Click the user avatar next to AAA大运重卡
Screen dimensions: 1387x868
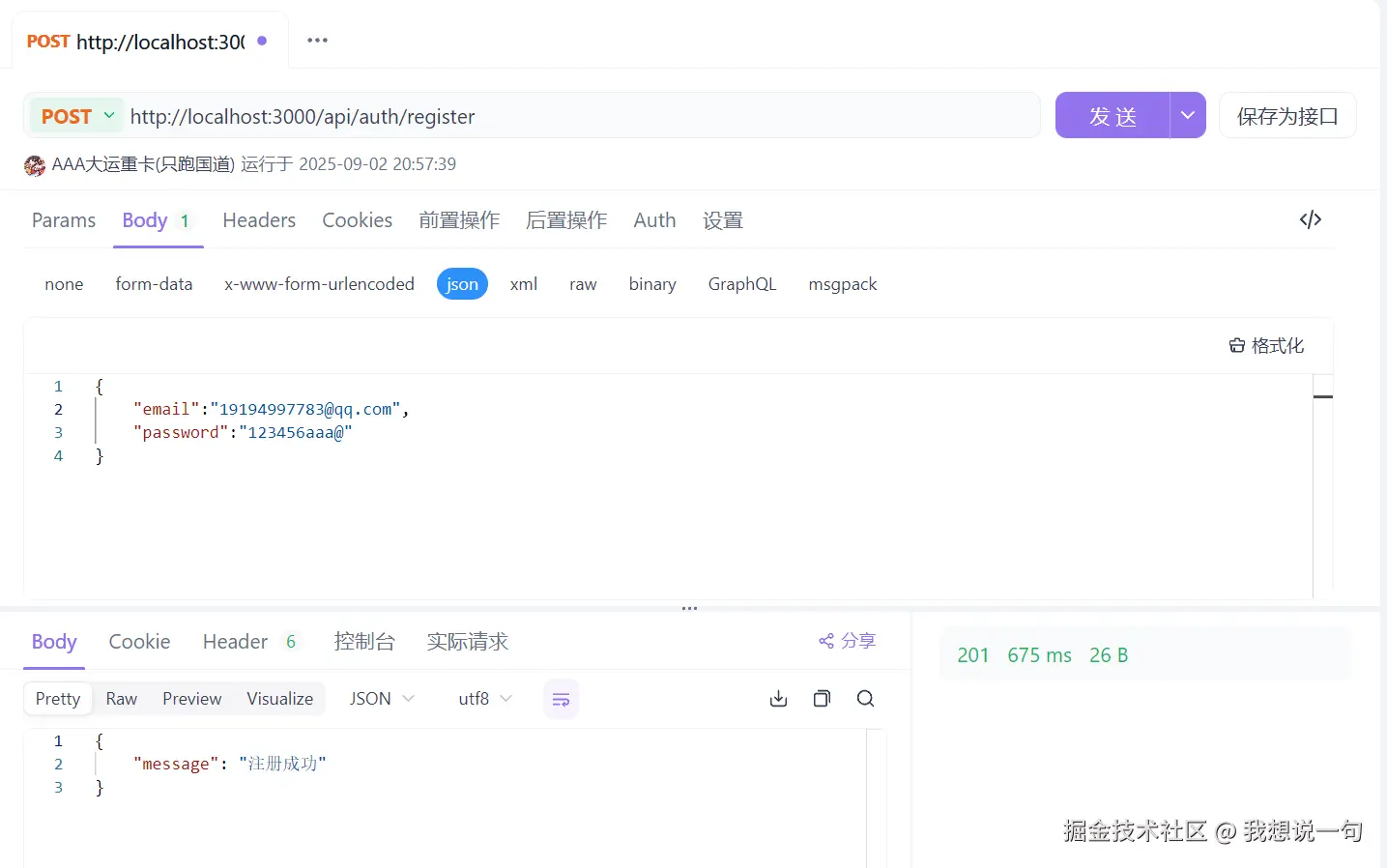35,165
